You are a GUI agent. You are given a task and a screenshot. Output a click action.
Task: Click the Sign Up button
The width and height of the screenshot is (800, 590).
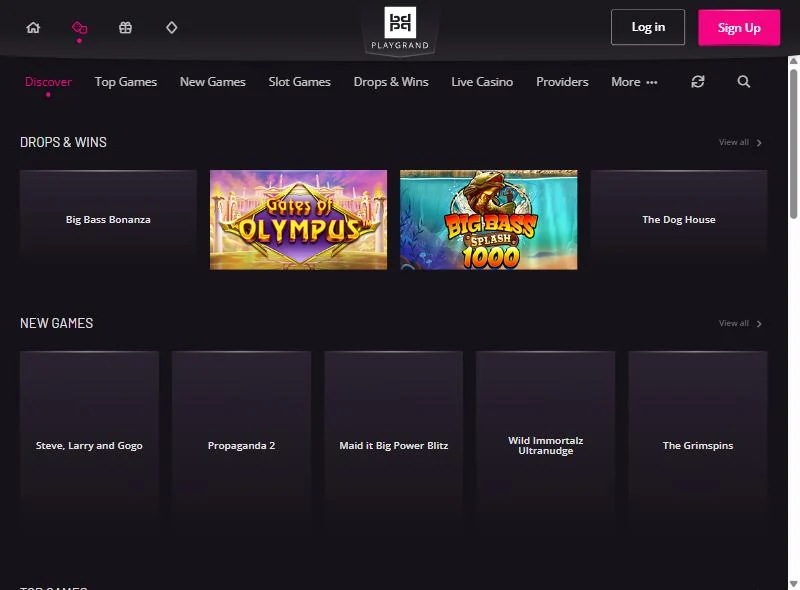click(739, 28)
